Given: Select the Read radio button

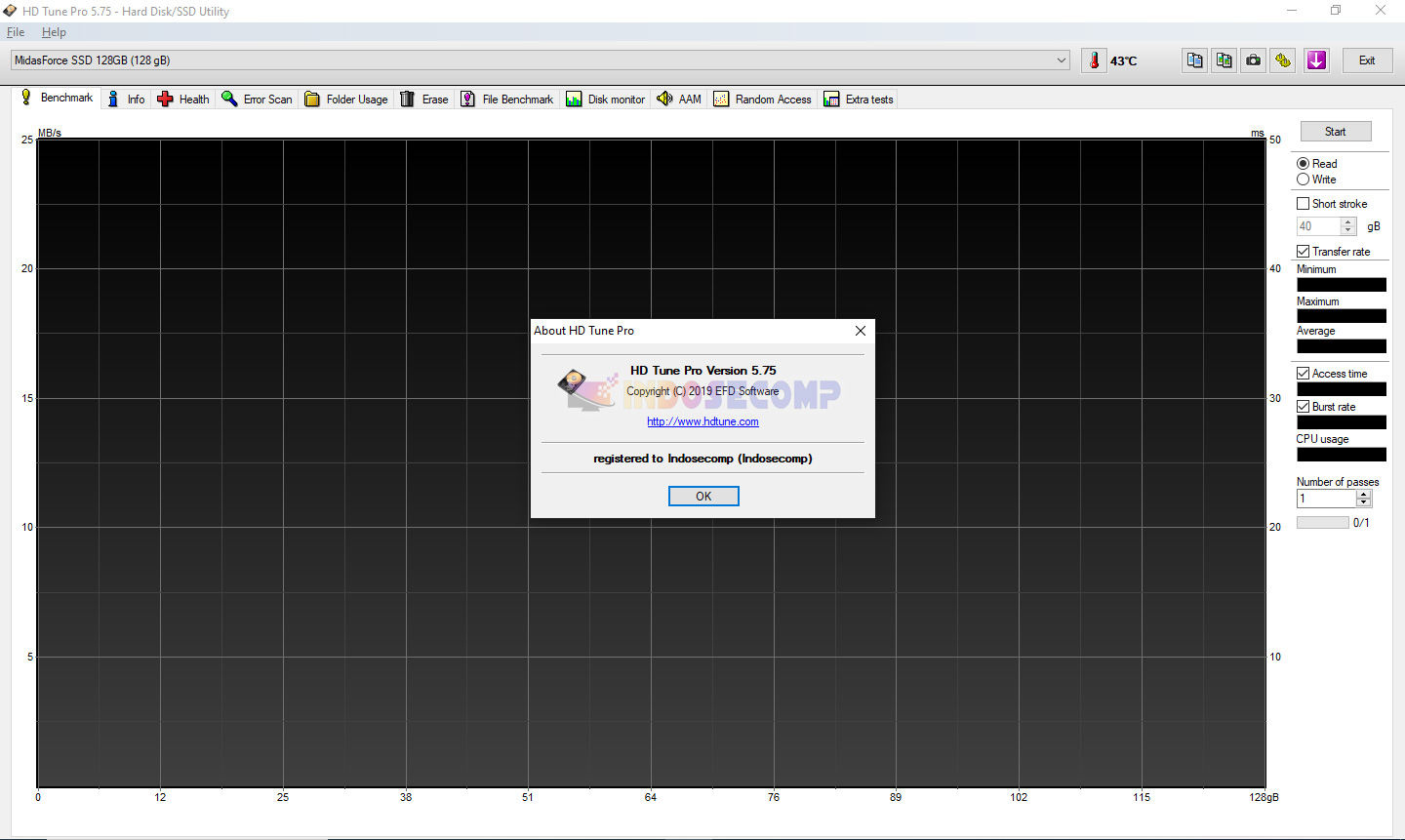Looking at the screenshot, I should [1303, 164].
